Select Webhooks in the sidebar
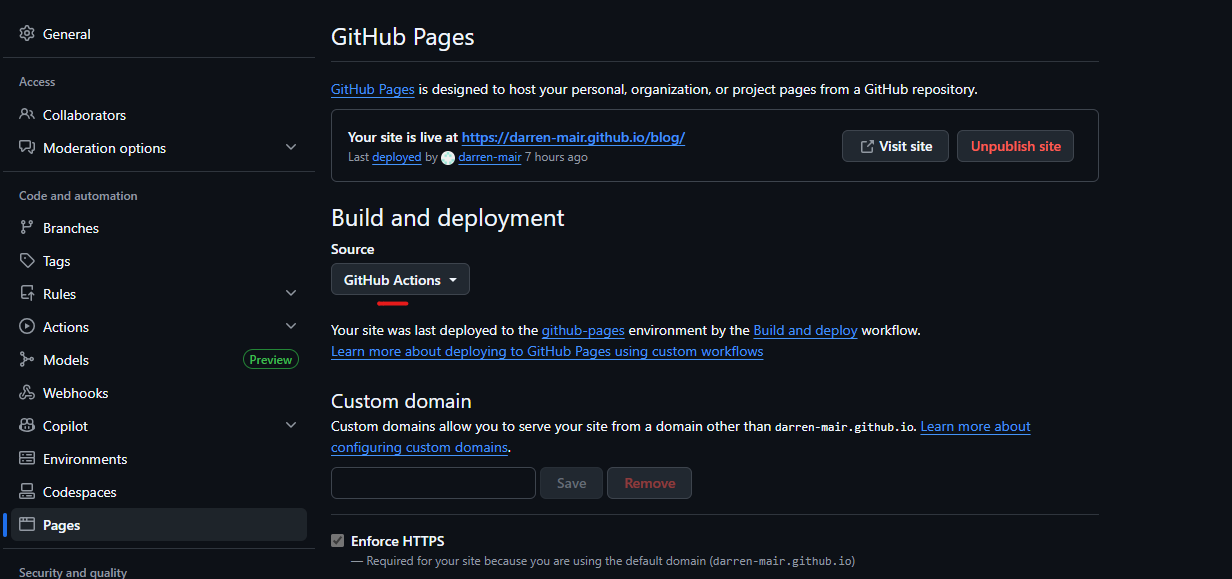The width and height of the screenshot is (1232, 579). click(x=159, y=393)
